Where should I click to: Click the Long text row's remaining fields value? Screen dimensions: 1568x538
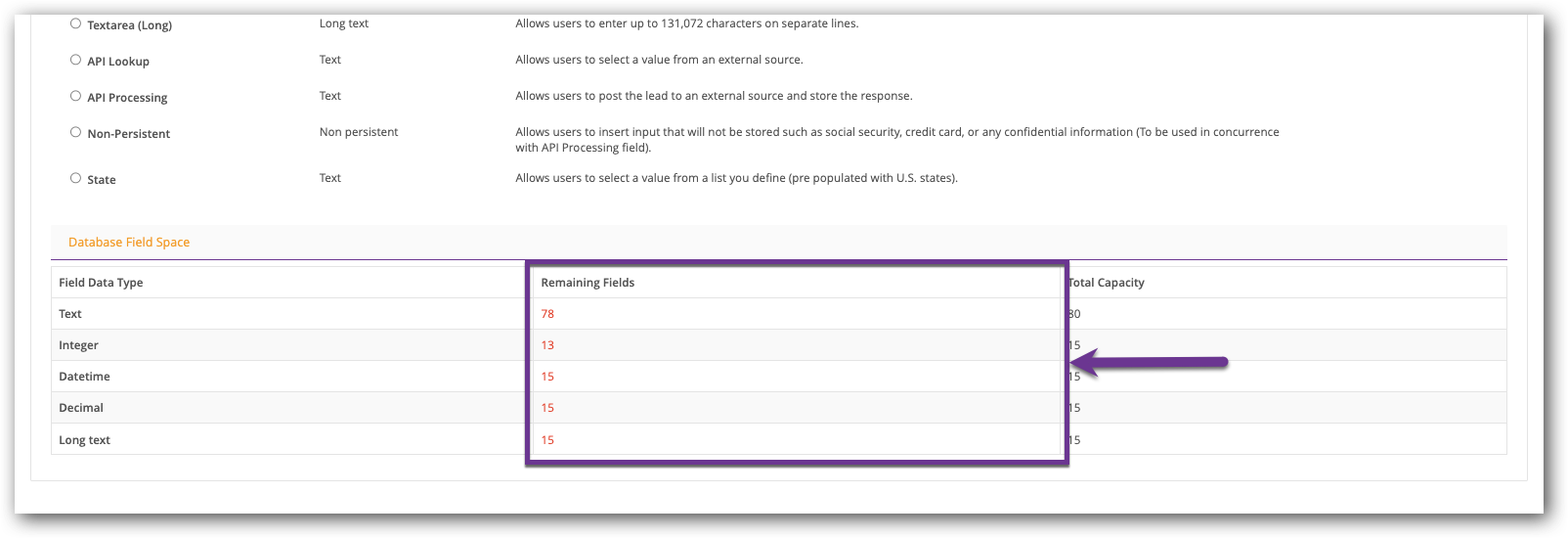(547, 440)
